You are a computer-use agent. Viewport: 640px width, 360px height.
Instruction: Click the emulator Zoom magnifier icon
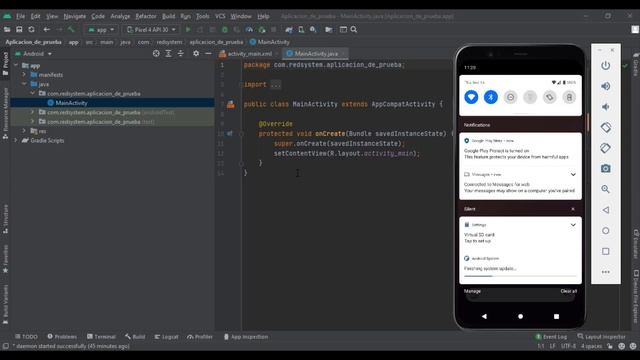pyautogui.click(x=606, y=189)
